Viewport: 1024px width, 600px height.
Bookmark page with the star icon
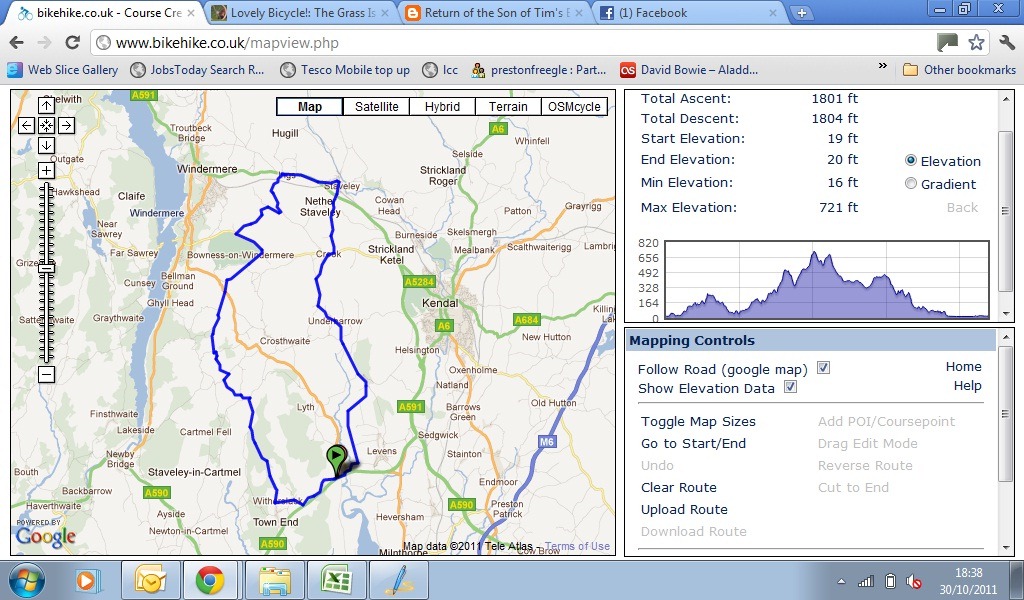(x=976, y=43)
